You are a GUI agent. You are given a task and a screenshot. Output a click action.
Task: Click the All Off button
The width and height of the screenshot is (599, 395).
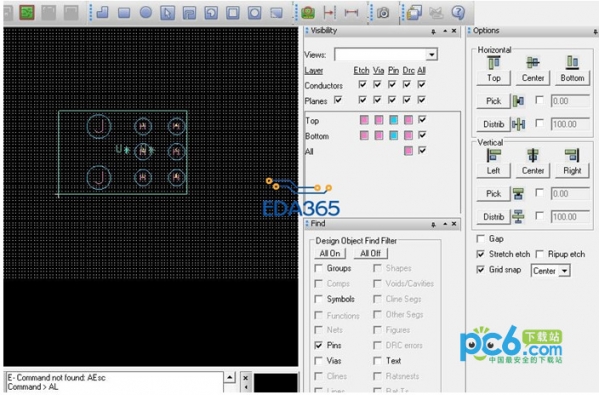click(370, 253)
